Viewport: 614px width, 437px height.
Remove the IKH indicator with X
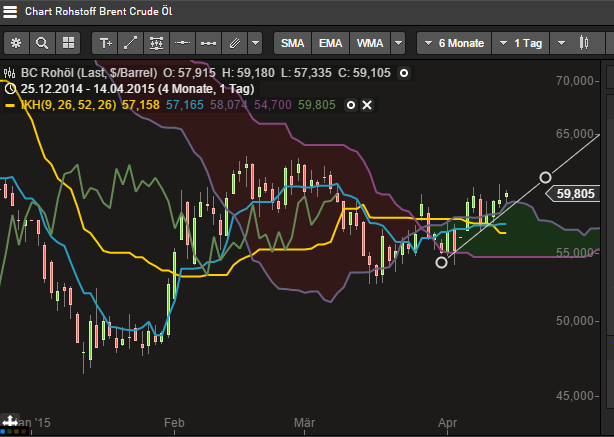(367, 105)
